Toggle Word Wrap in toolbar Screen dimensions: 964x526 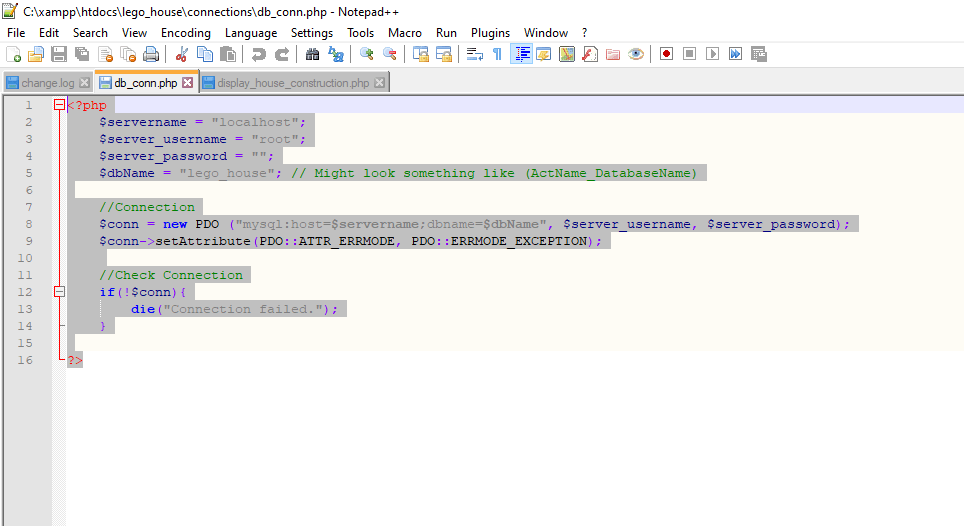click(x=475, y=54)
